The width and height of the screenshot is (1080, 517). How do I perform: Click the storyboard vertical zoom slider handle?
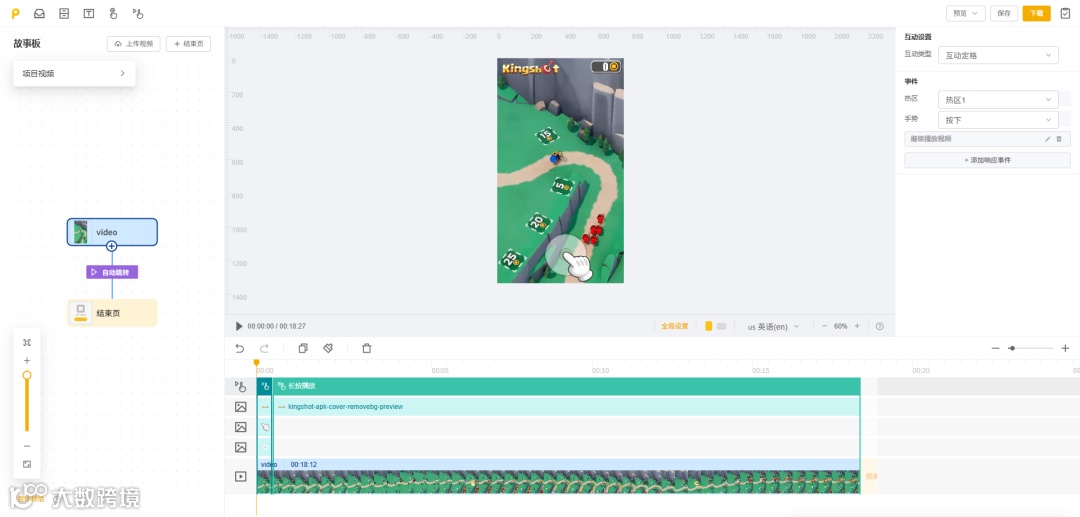coord(27,376)
